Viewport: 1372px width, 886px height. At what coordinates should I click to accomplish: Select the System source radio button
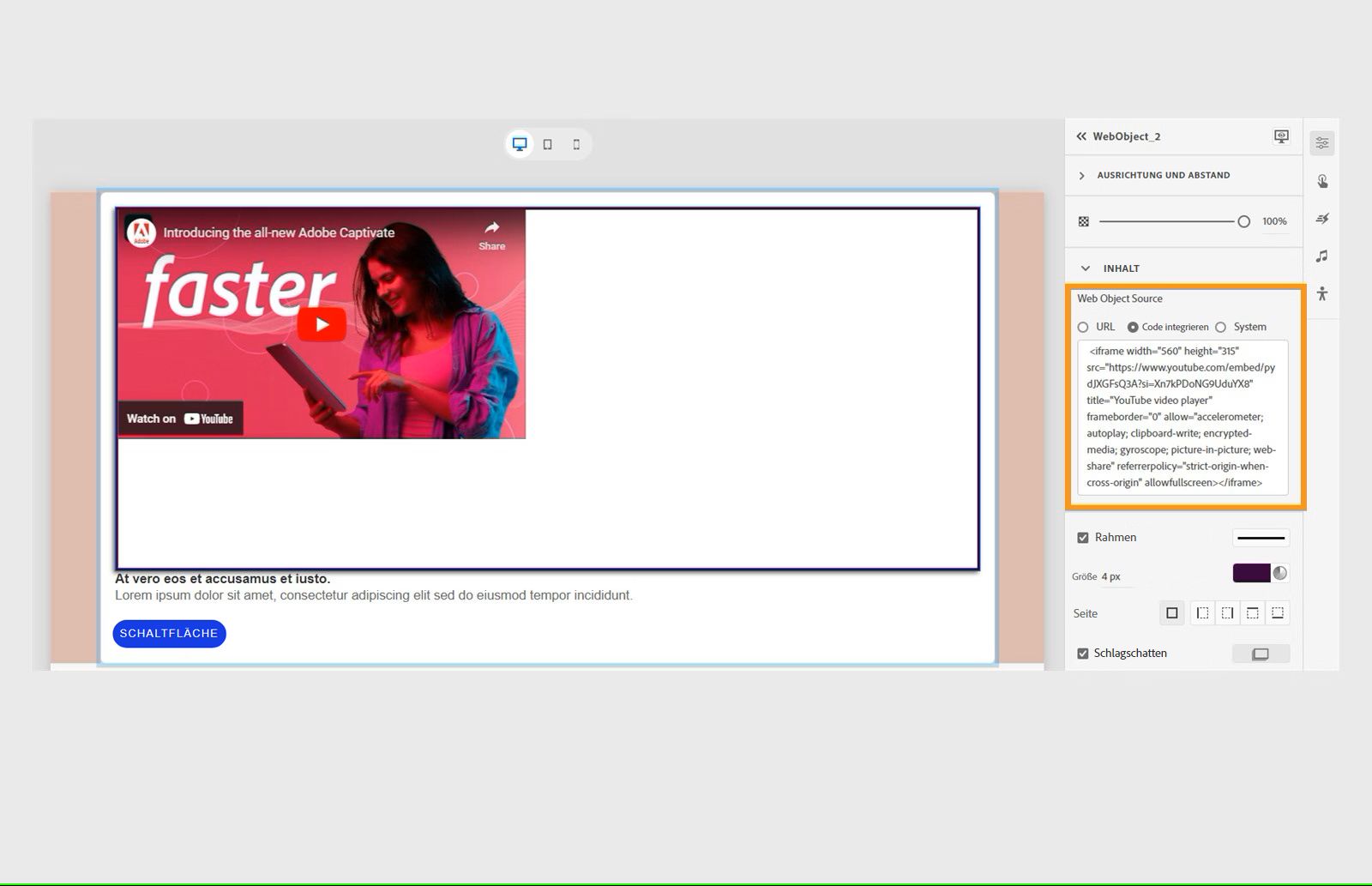(x=1220, y=327)
